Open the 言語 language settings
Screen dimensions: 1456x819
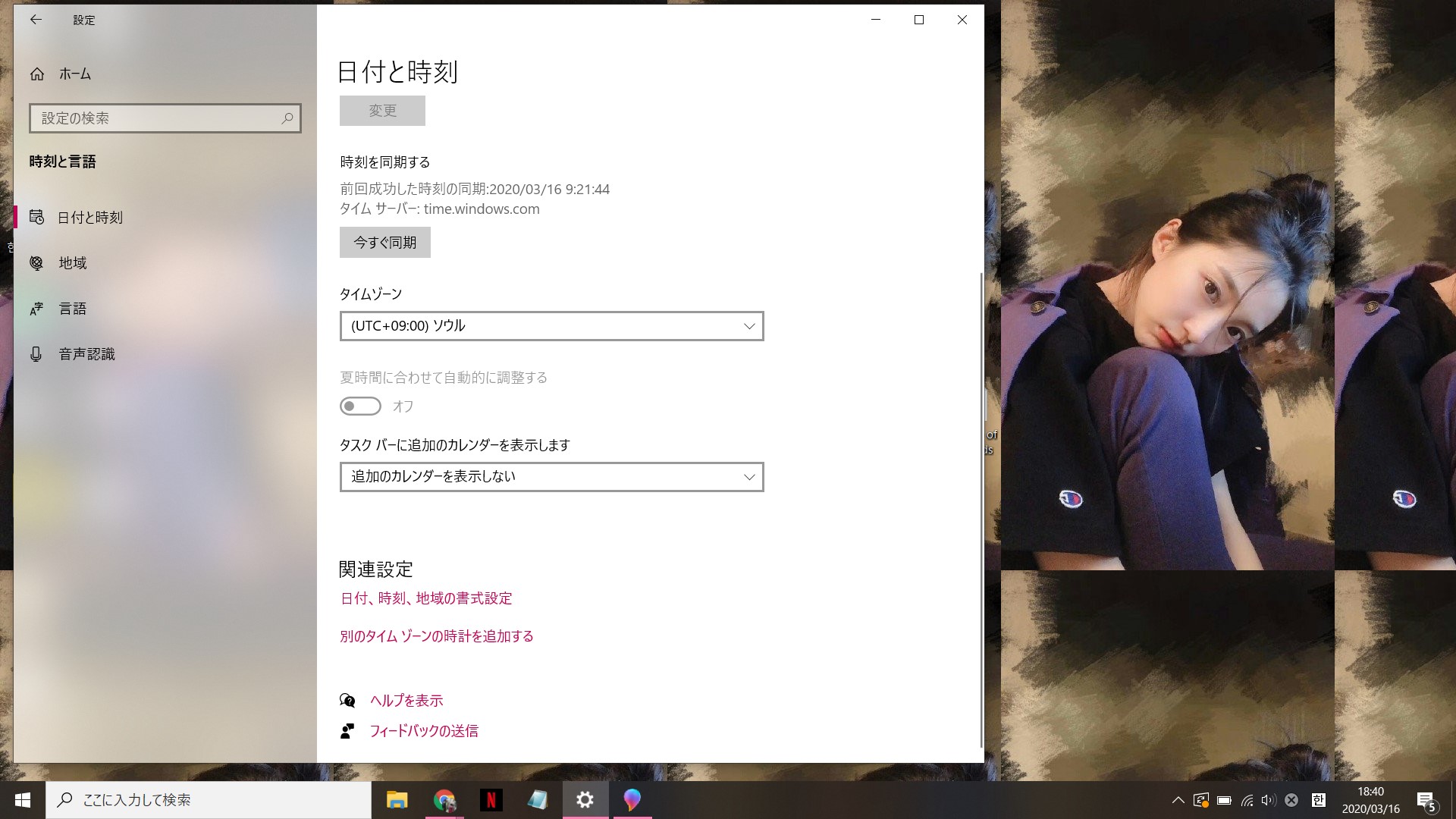[73, 309]
